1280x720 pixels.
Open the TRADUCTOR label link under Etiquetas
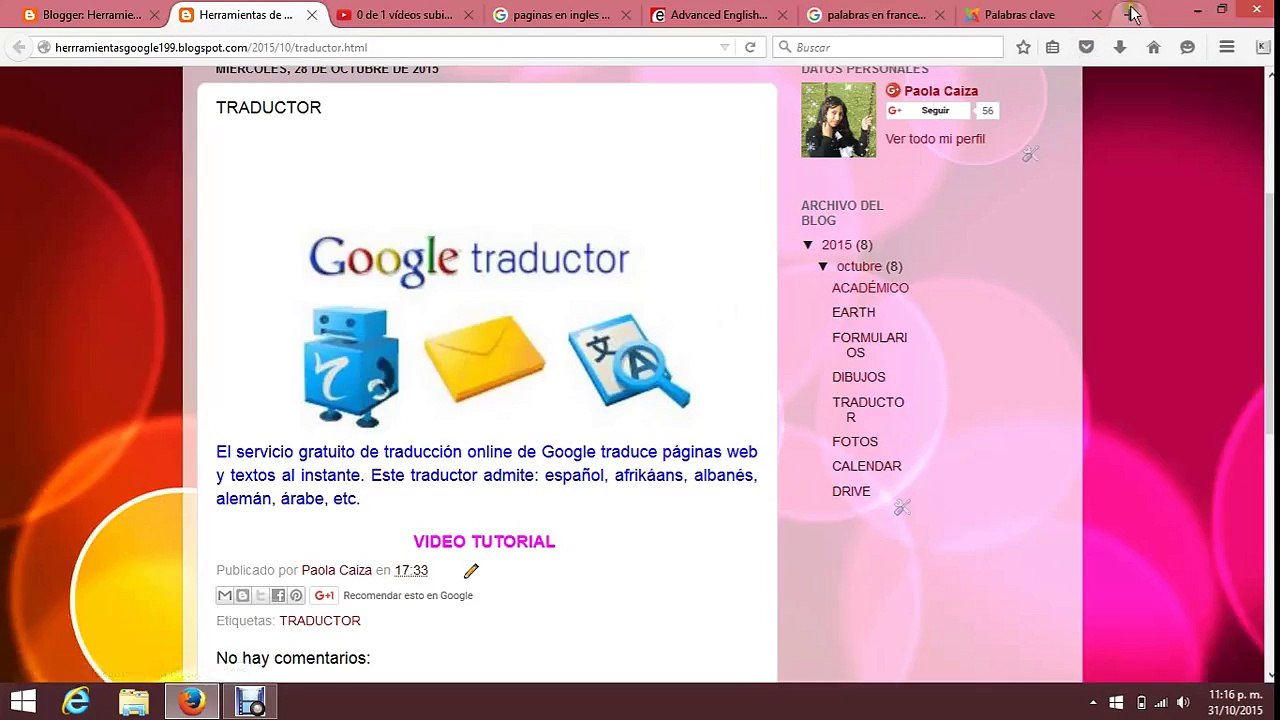(320, 621)
